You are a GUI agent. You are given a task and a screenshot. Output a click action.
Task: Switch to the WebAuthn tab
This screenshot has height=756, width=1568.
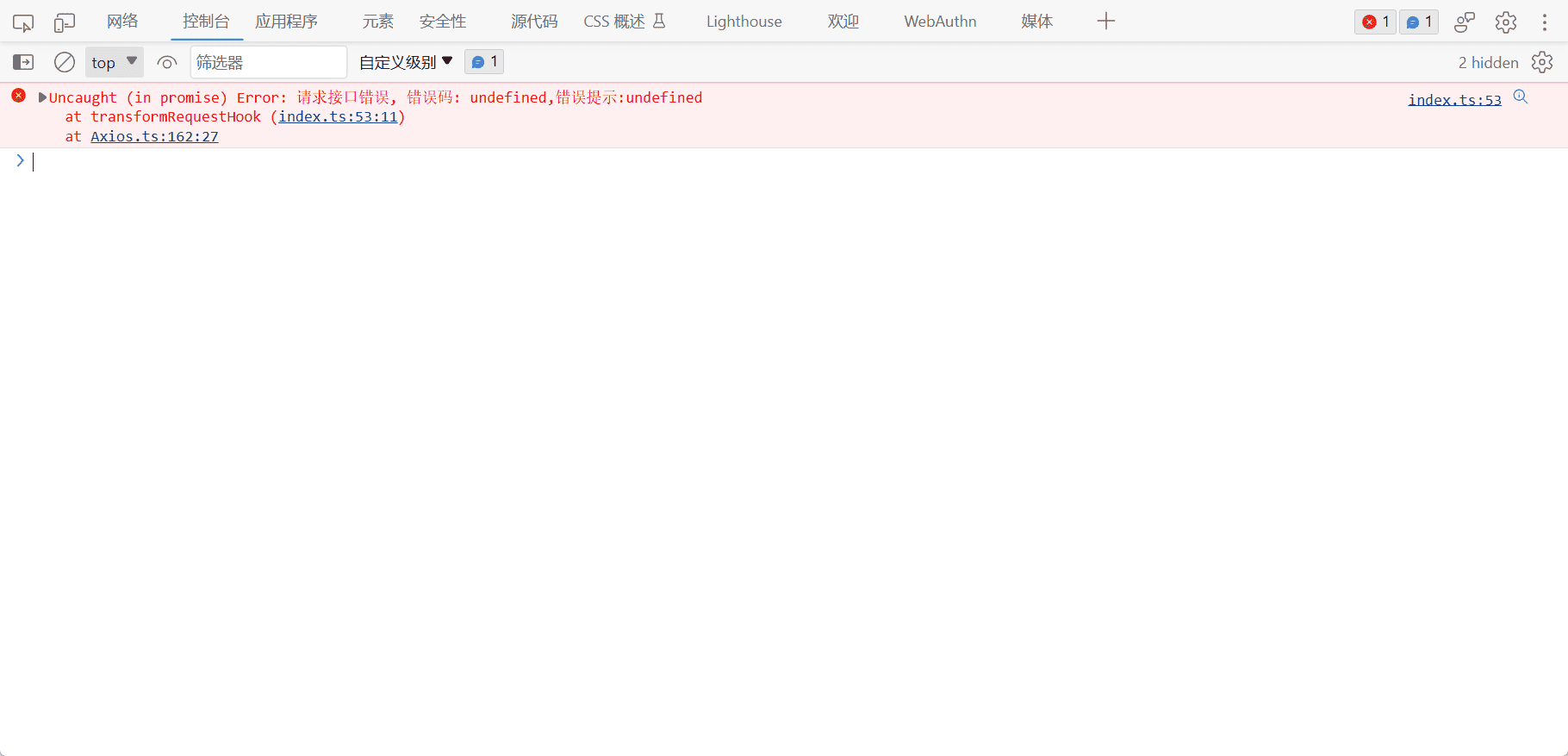tap(940, 22)
